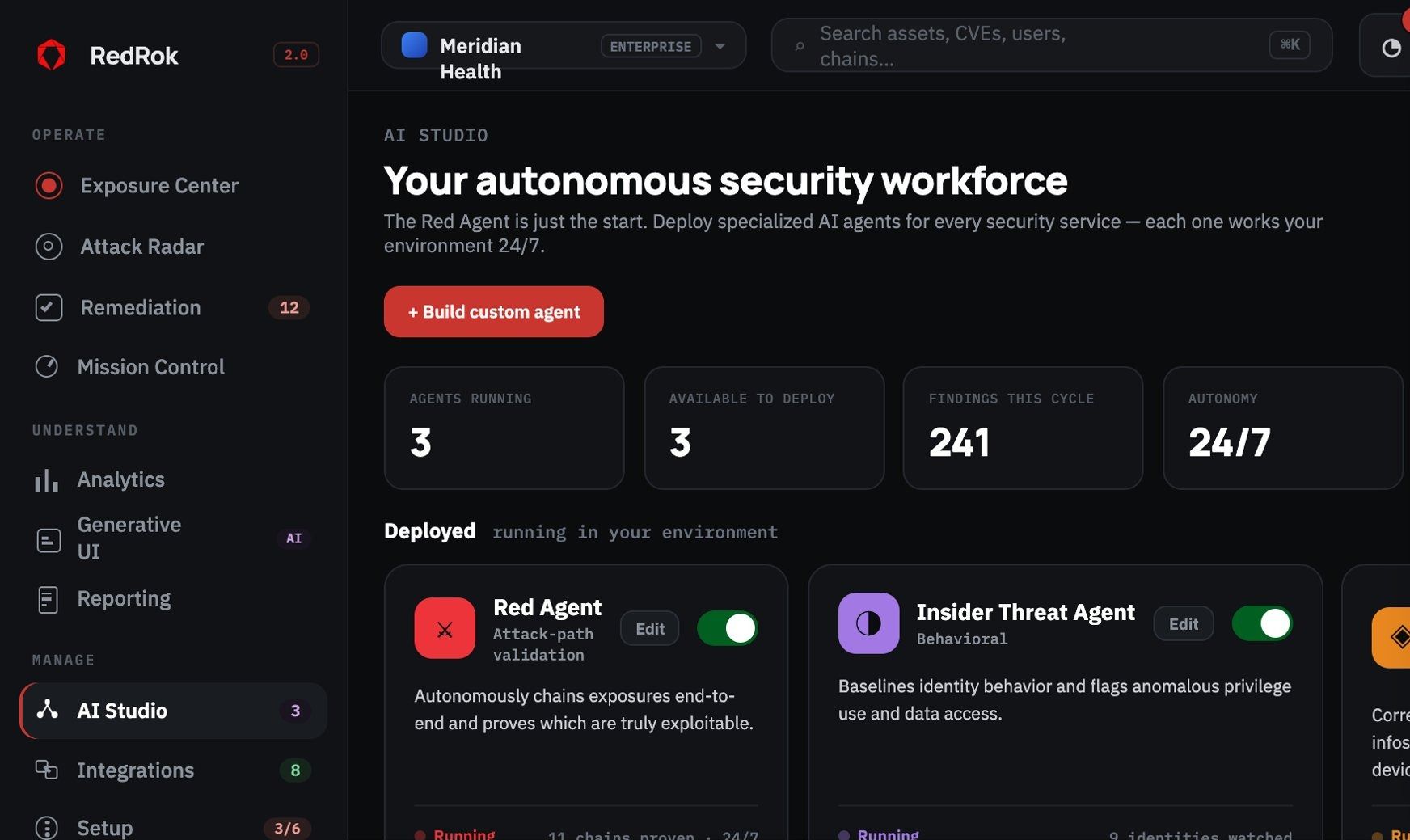Click the Attack-path validation subtitle

click(x=543, y=644)
